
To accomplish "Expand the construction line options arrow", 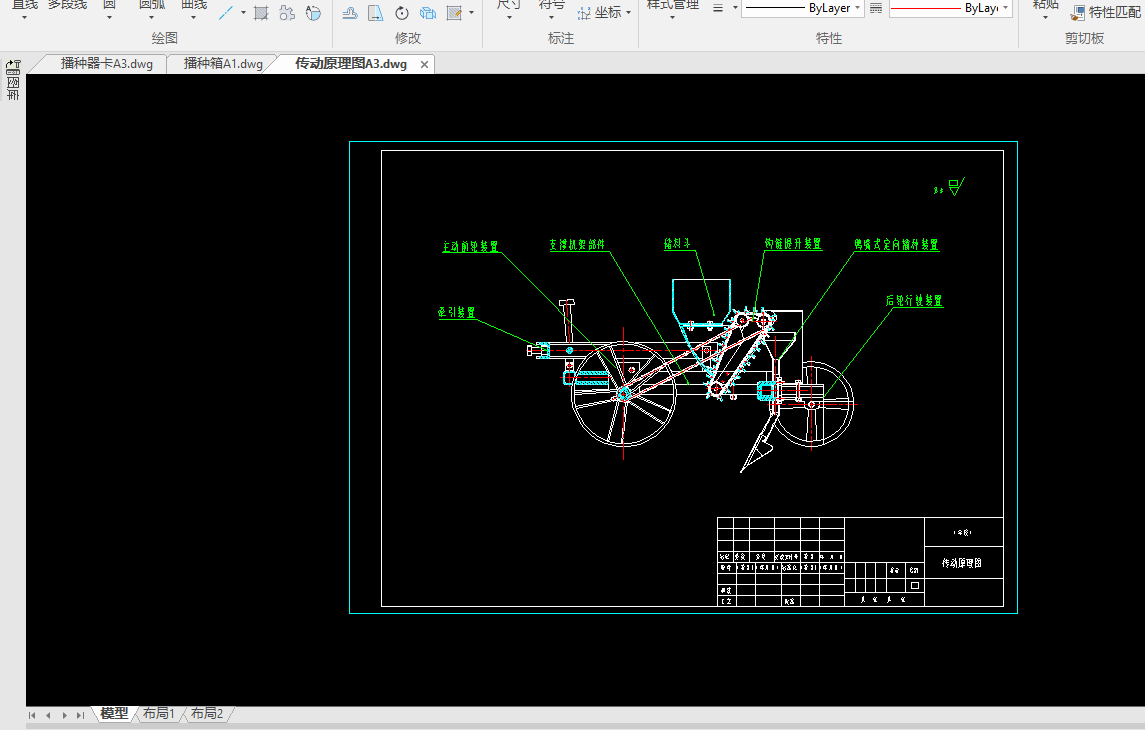I will click(x=243, y=12).
